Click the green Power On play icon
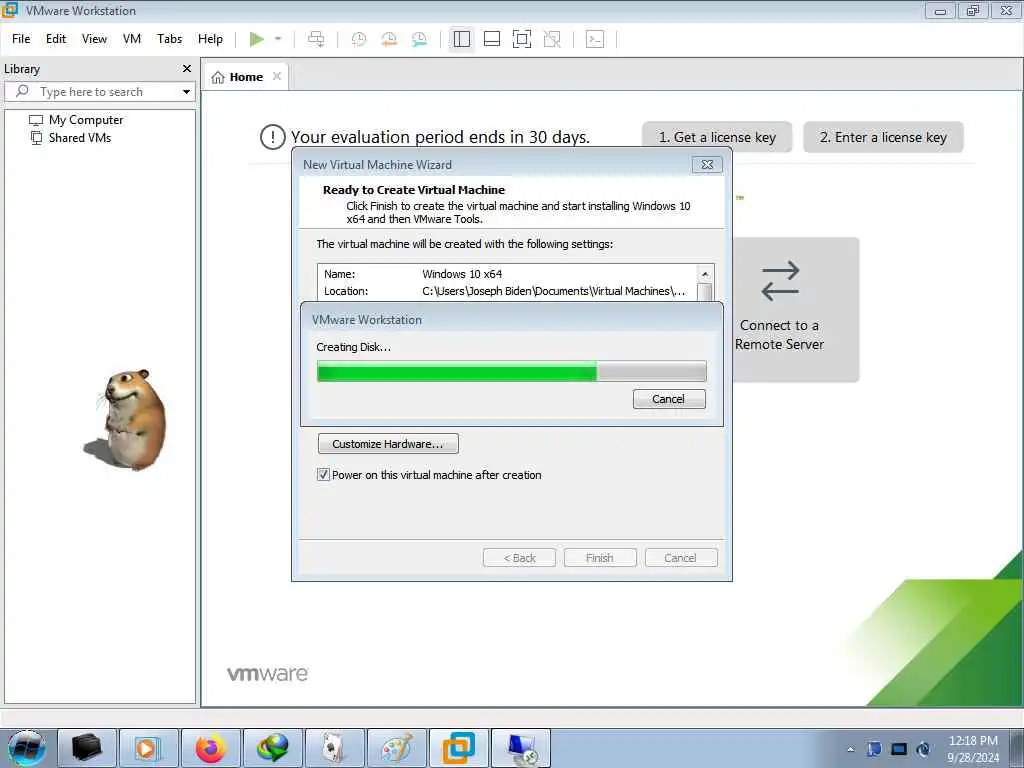This screenshot has height=768, width=1024. pos(257,39)
